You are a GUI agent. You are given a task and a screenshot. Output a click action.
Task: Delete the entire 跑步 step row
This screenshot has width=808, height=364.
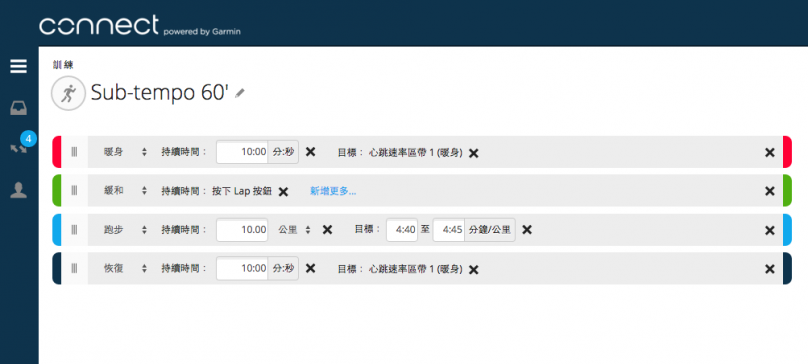coord(769,230)
